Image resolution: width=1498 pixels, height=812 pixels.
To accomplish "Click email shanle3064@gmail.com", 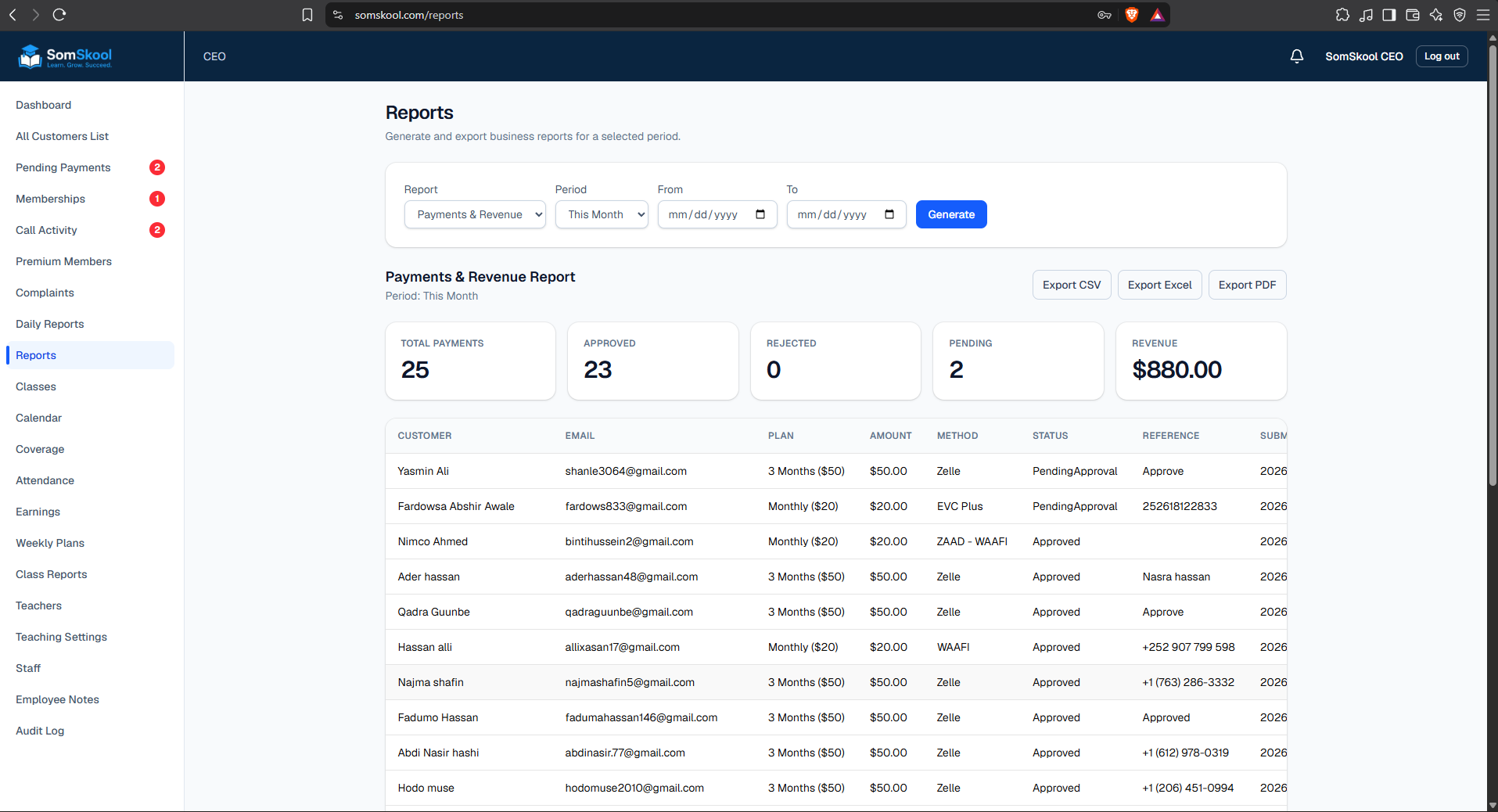I will (626, 471).
